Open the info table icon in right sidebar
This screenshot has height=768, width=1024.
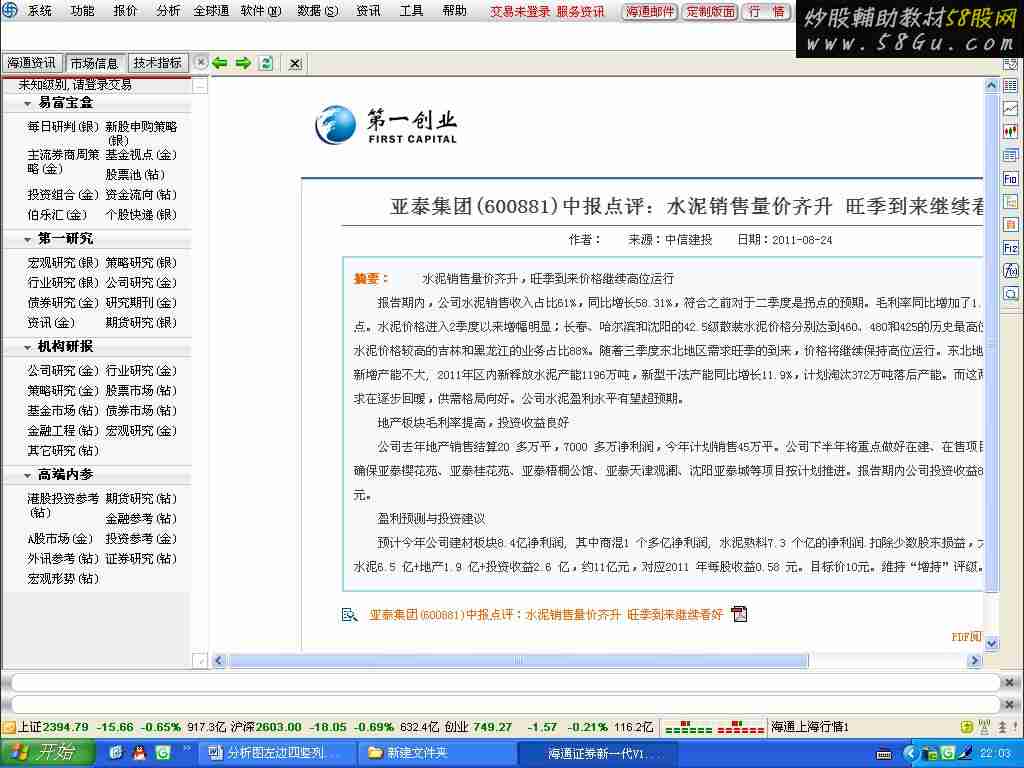pyautogui.click(x=1010, y=155)
